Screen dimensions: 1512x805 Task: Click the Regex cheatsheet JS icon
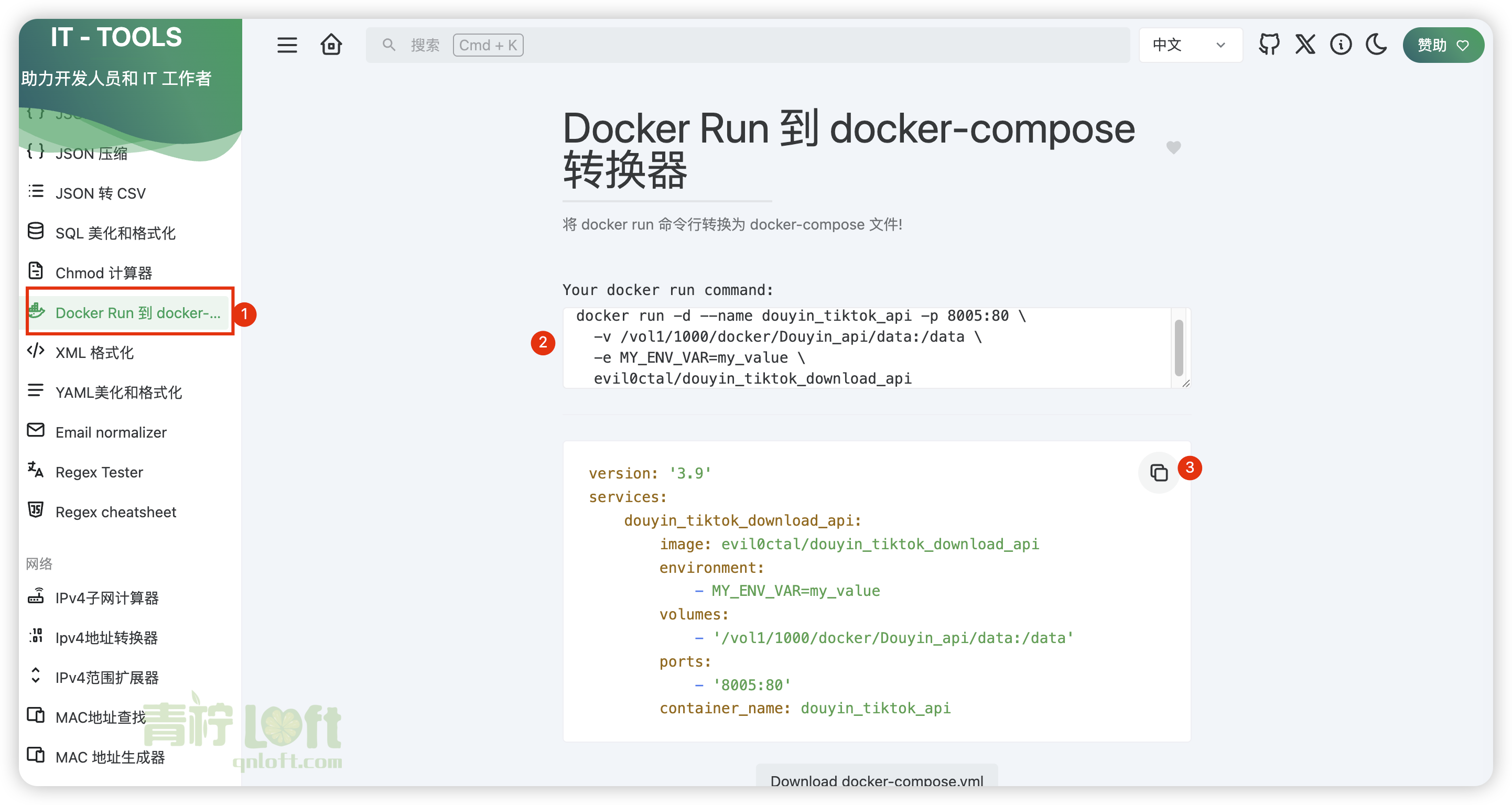click(x=36, y=510)
